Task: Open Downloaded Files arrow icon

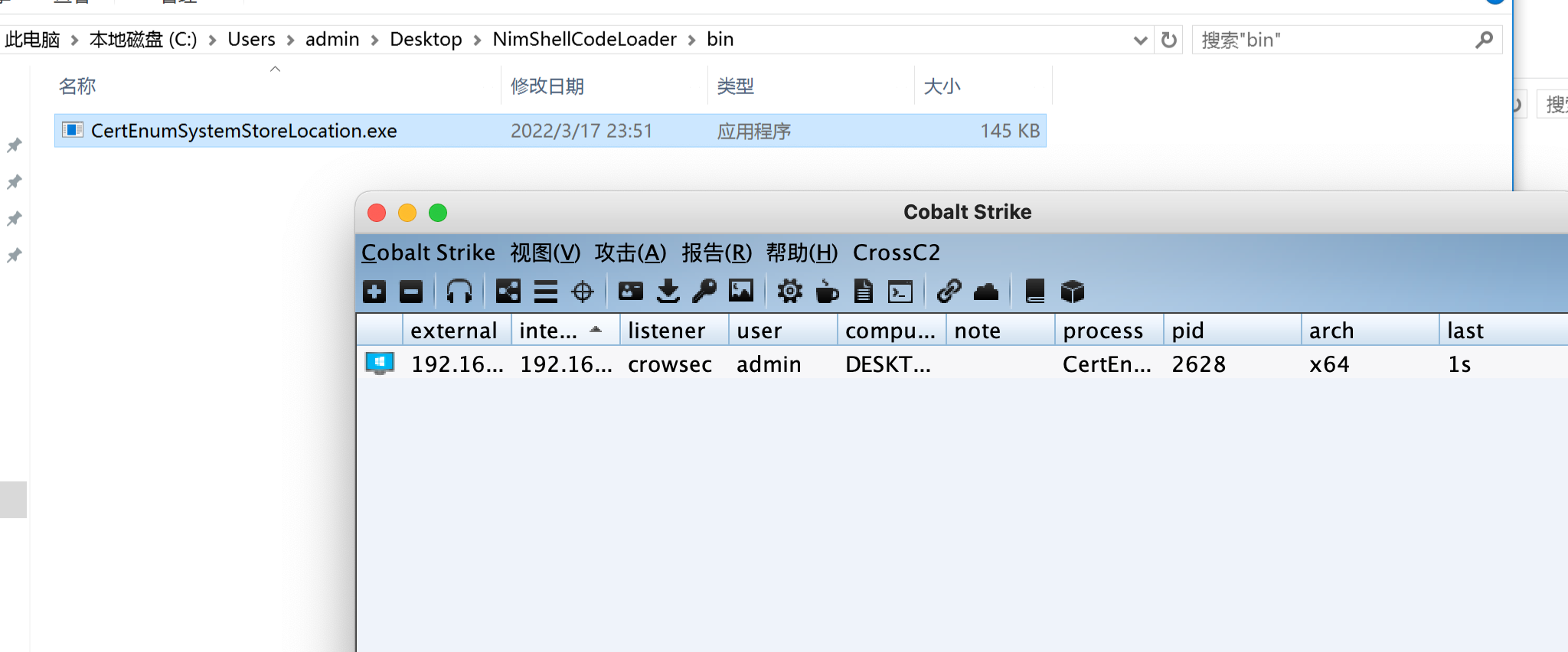Action: (x=668, y=292)
